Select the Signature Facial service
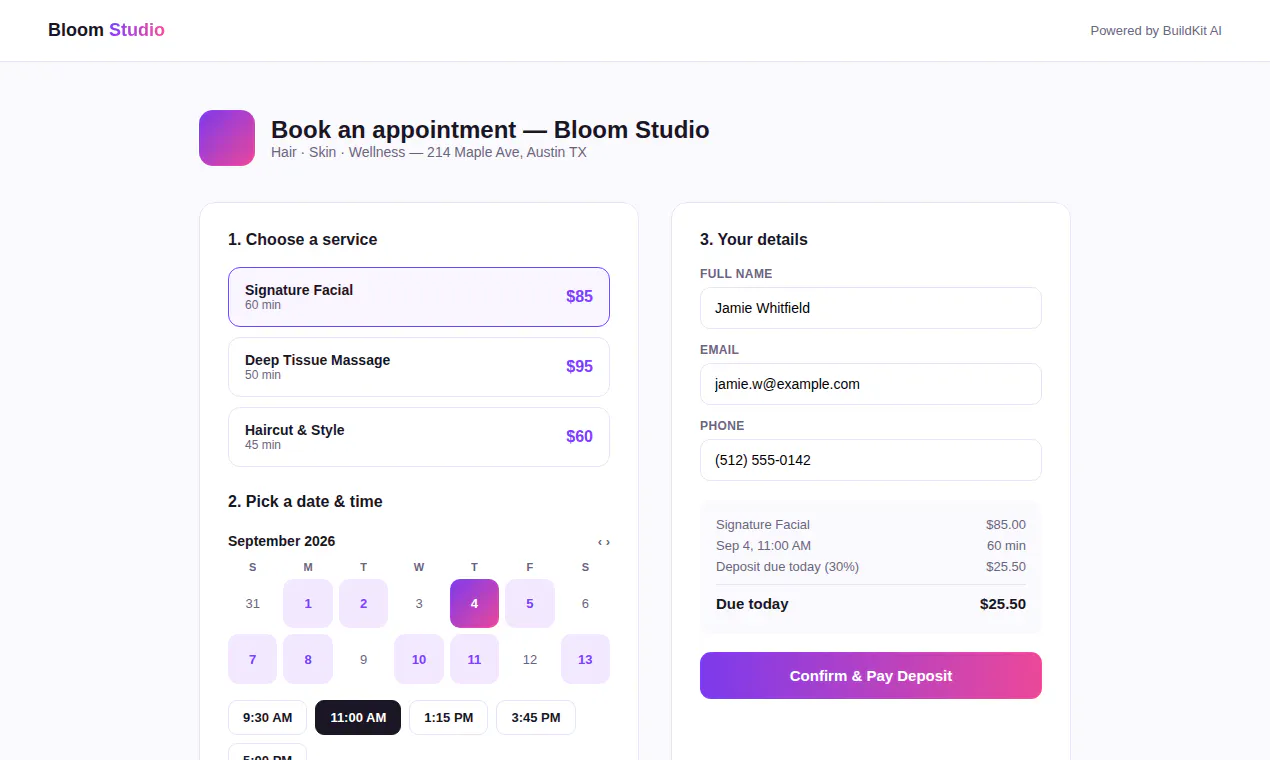The image size is (1270, 760). 419,297
